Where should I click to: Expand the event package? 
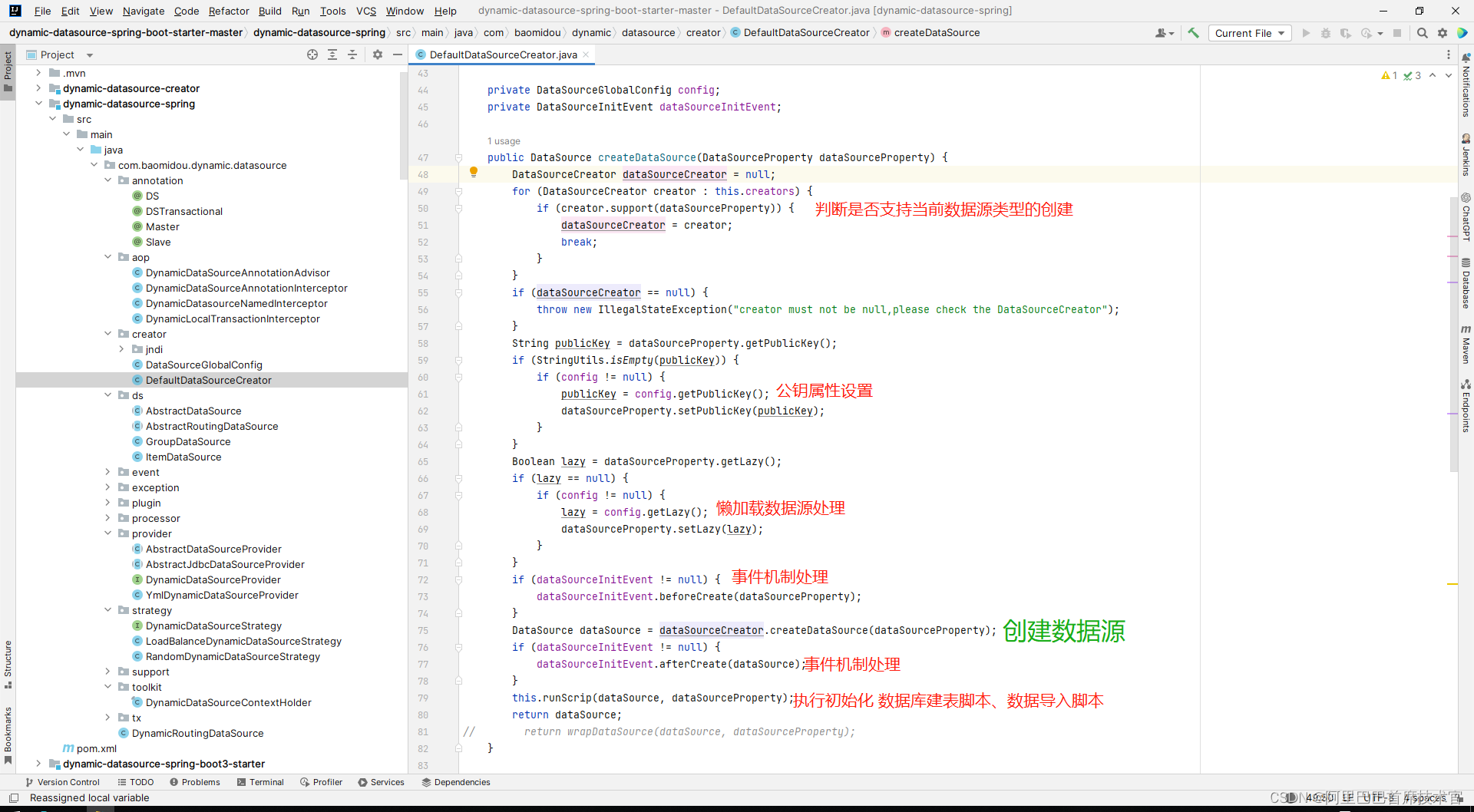[x=107, y=472]
